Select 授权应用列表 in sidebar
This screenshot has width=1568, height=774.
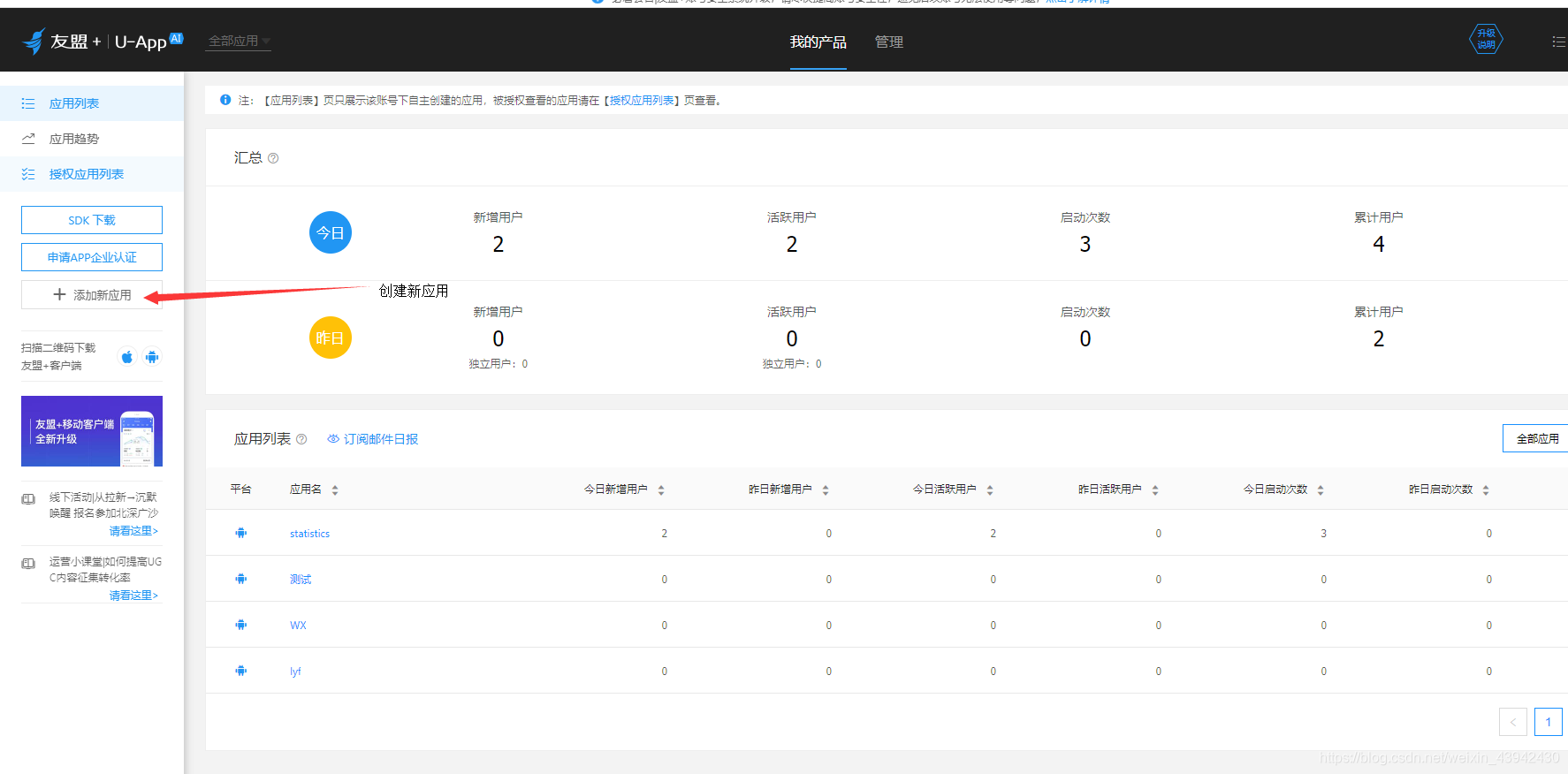92,174
